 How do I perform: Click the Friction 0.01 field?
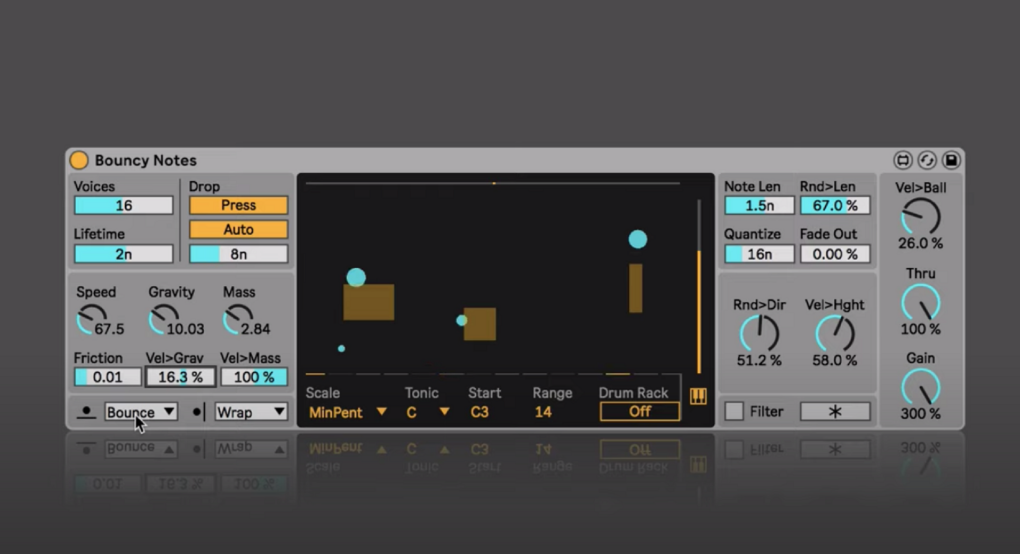pyautogui.click(x=107, y=377)
